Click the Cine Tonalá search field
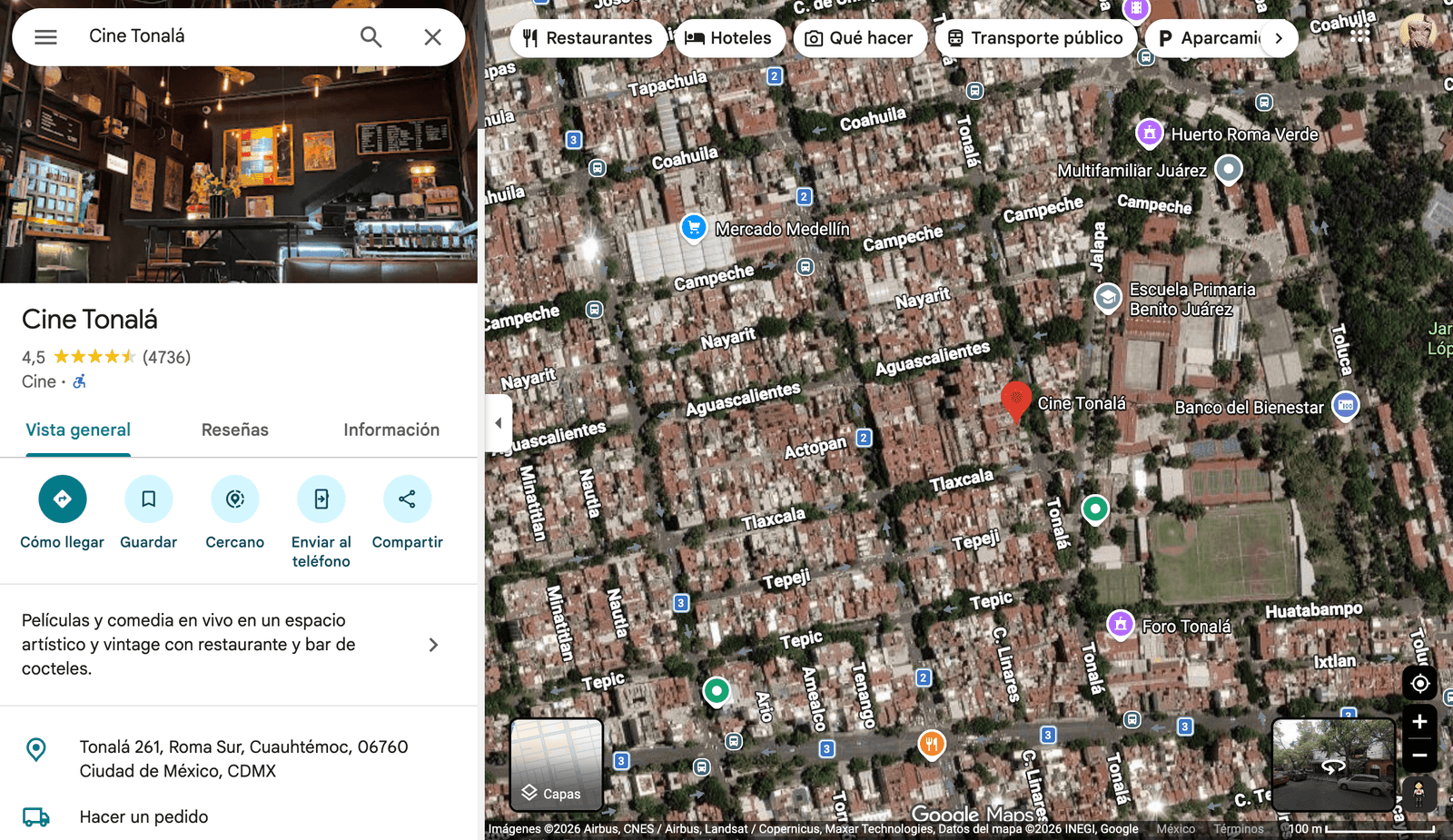 coord(214,36)
